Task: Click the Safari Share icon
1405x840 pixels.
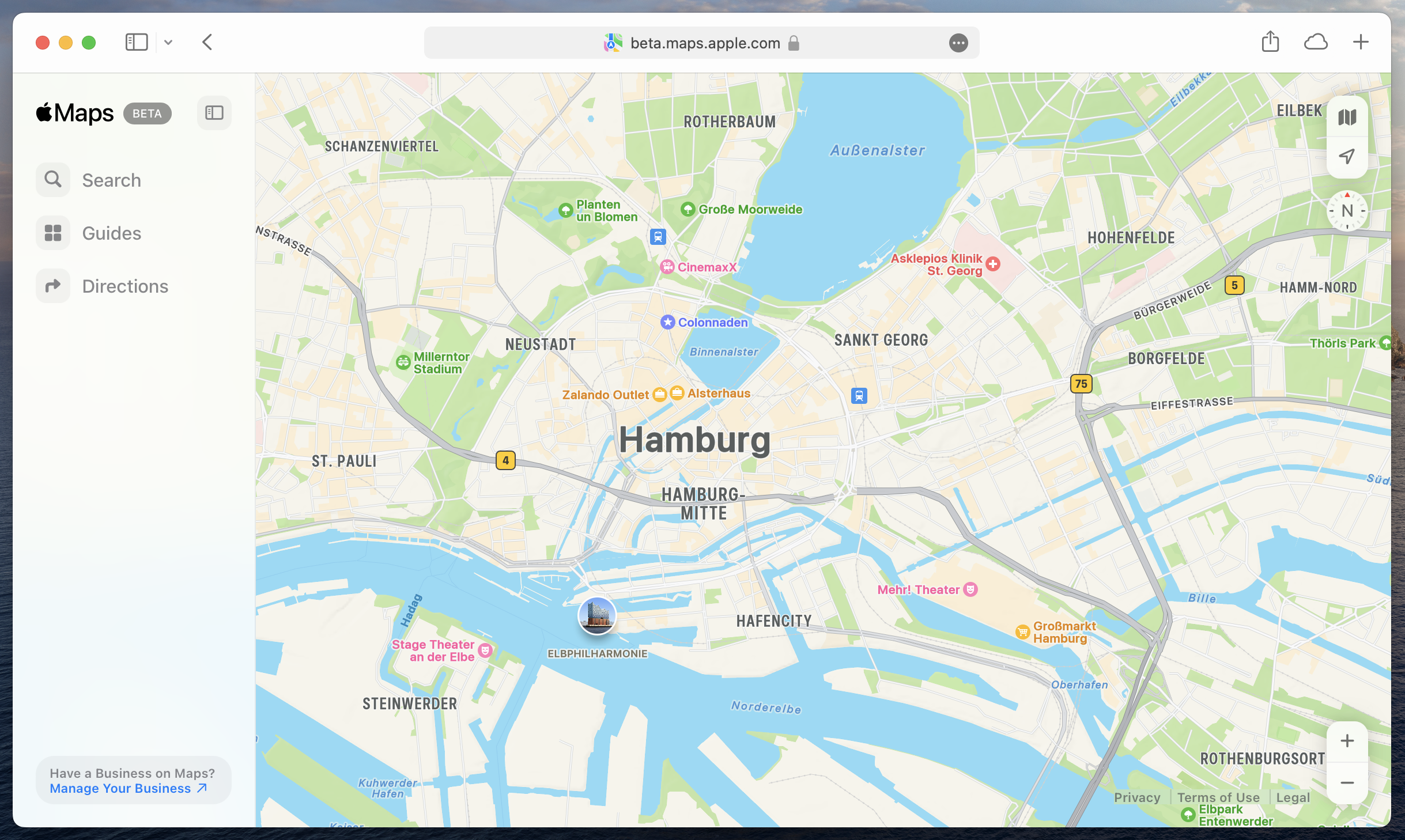Action: point(1270,41)
